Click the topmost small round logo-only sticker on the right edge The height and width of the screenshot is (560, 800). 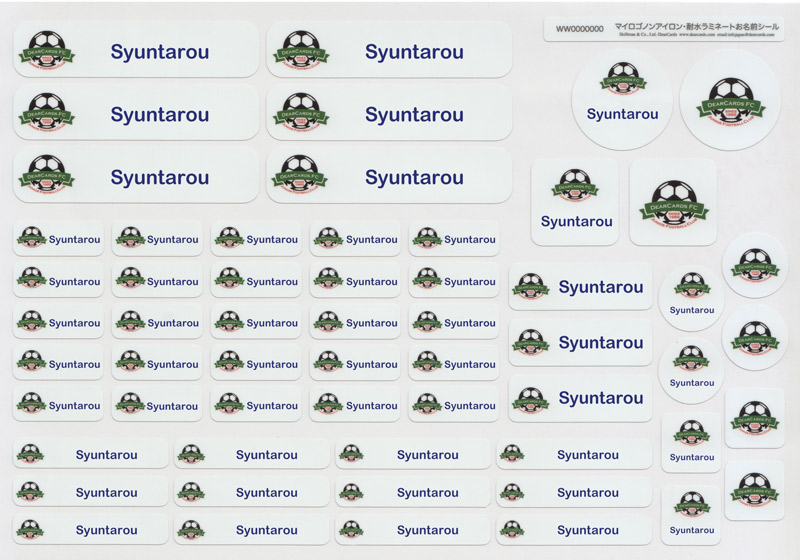pos(754,265)
